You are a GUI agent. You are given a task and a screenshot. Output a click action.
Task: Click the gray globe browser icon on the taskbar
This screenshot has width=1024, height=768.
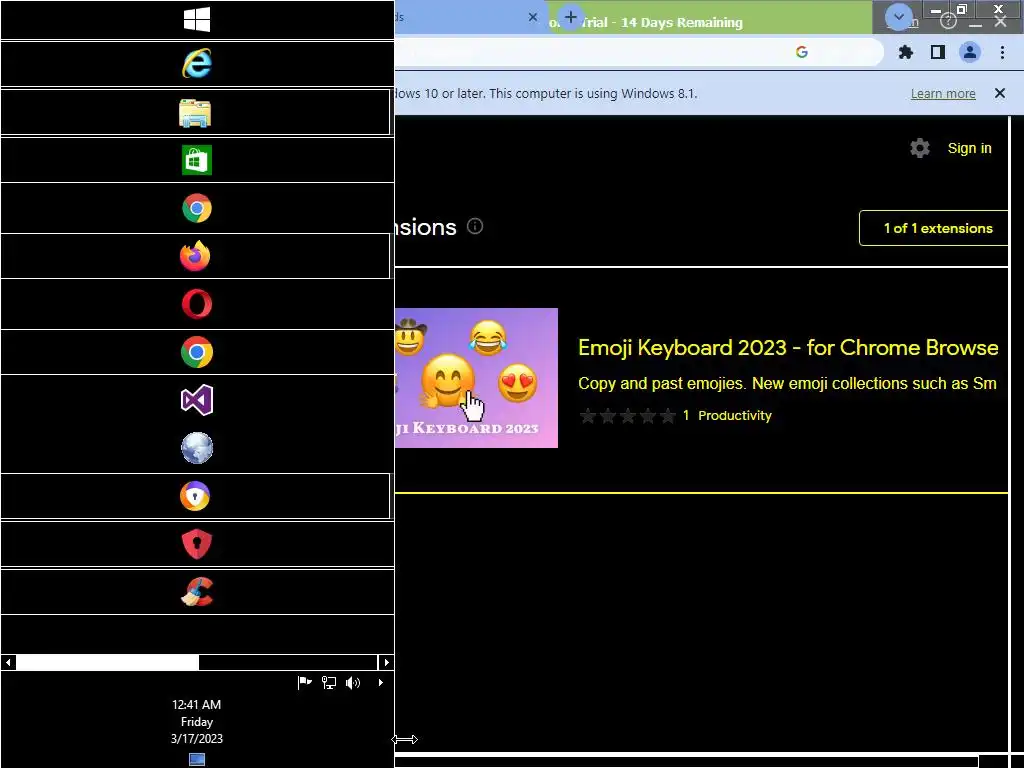[x=197, y=448]
